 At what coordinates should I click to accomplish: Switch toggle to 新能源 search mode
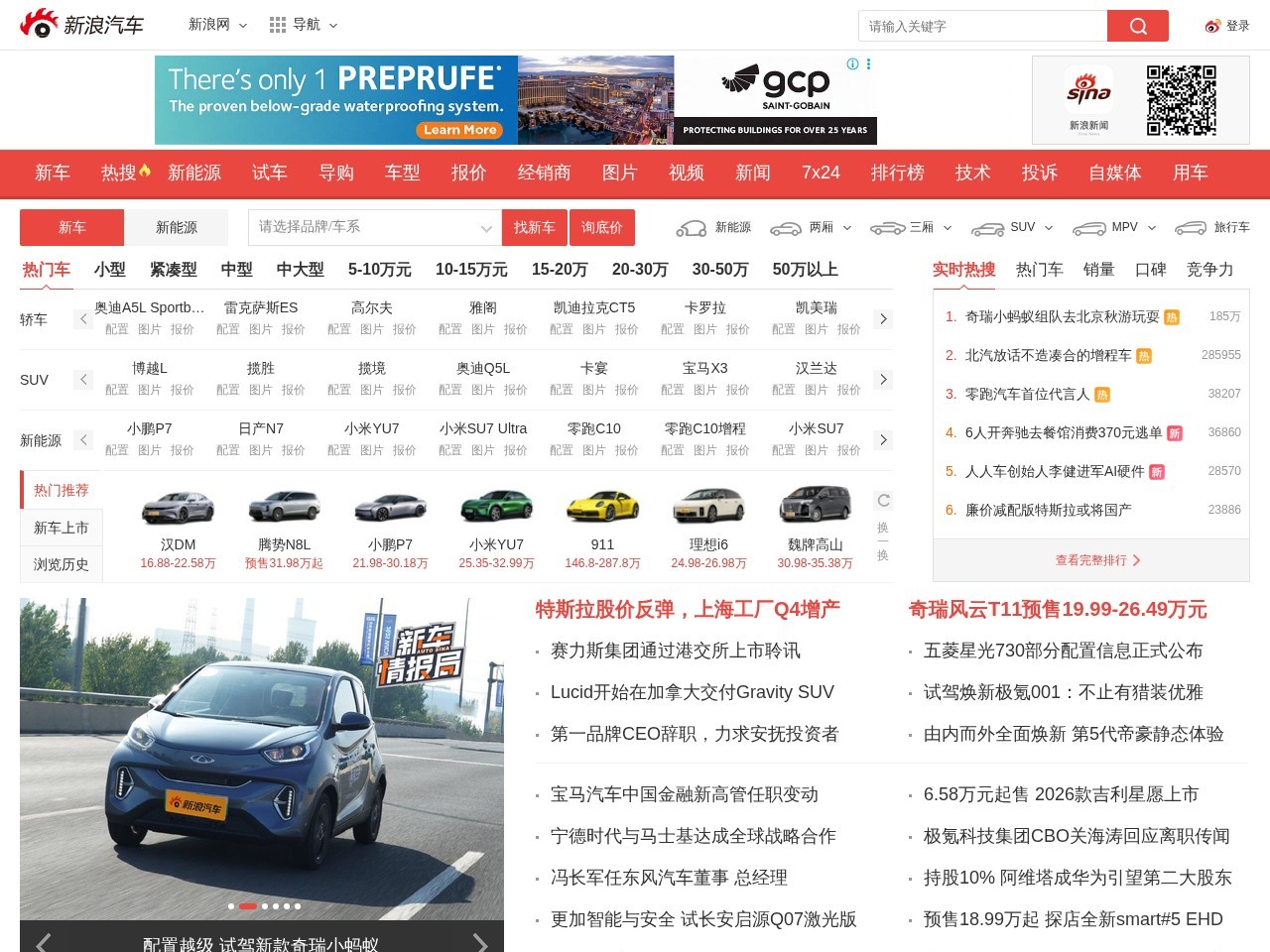pos(176,228)
